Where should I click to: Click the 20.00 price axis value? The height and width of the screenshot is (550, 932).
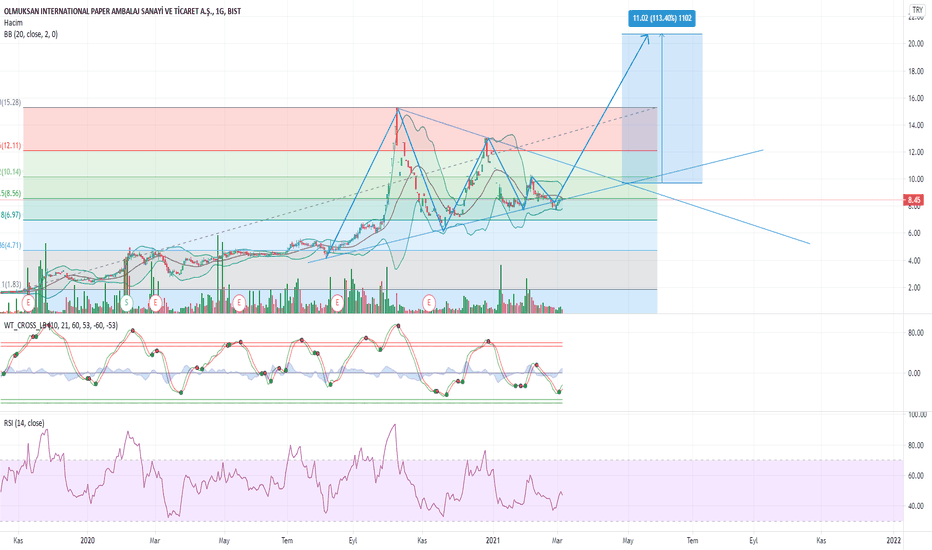coord(916,44)
